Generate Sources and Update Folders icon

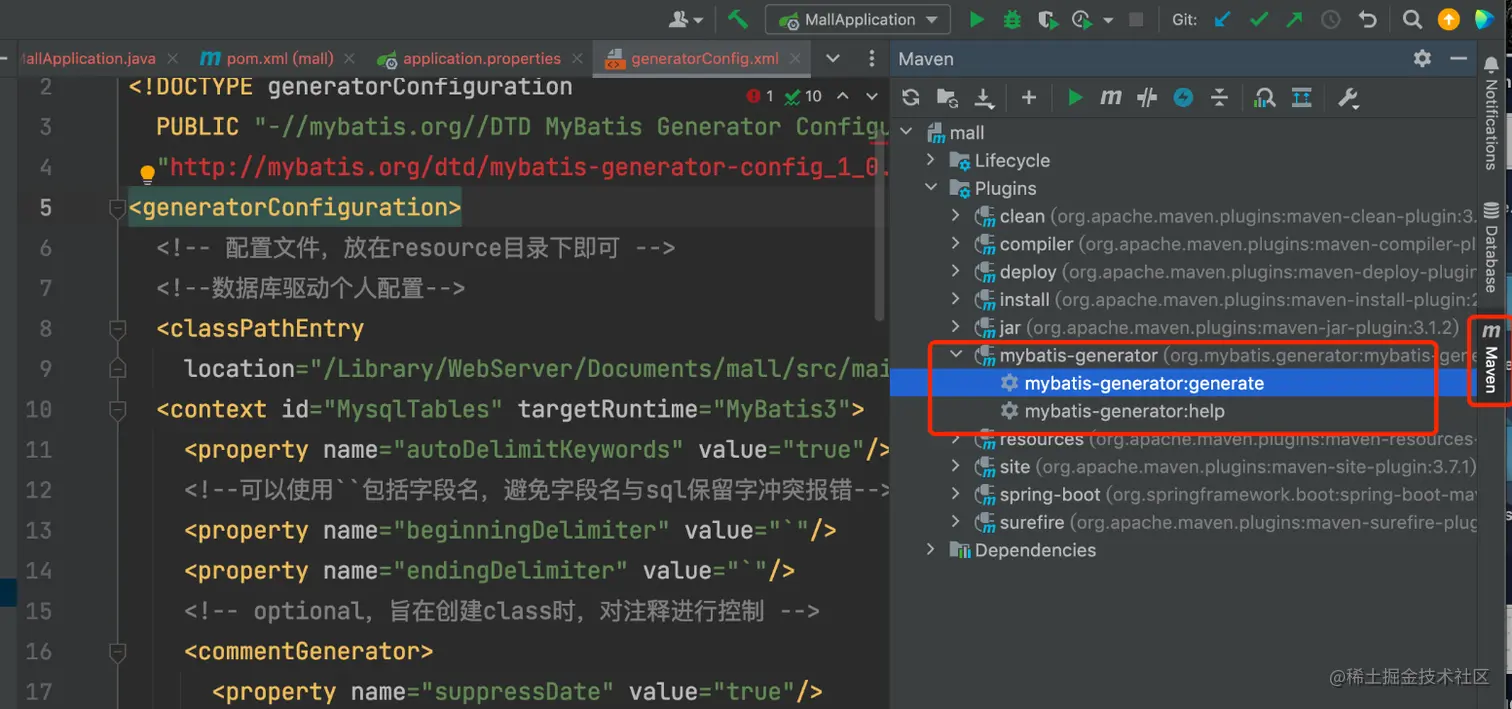tap(947, 97)
